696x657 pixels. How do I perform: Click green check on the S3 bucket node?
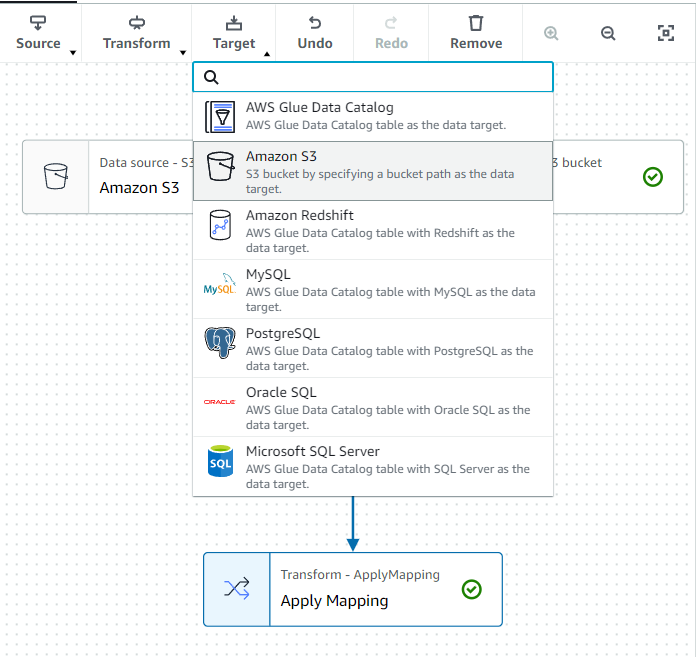(x=653, y=177)
